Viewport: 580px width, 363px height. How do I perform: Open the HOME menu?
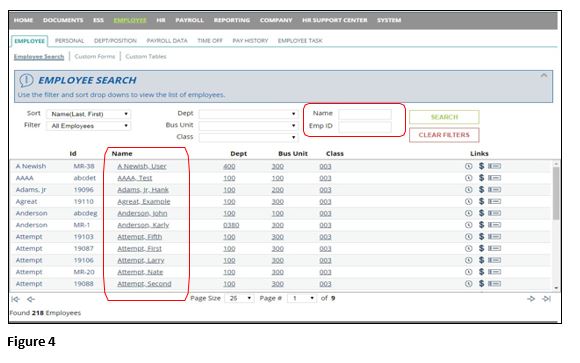pos(23,20)
